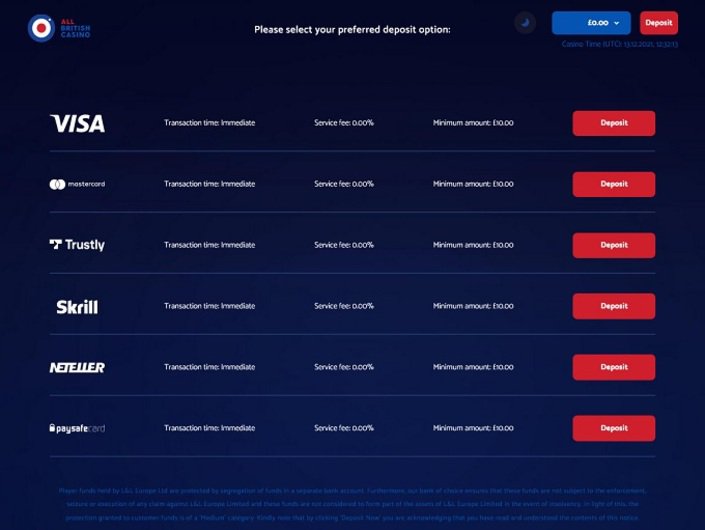
Task: Click the Trustly logo
Action: click(x=77, y=245)
